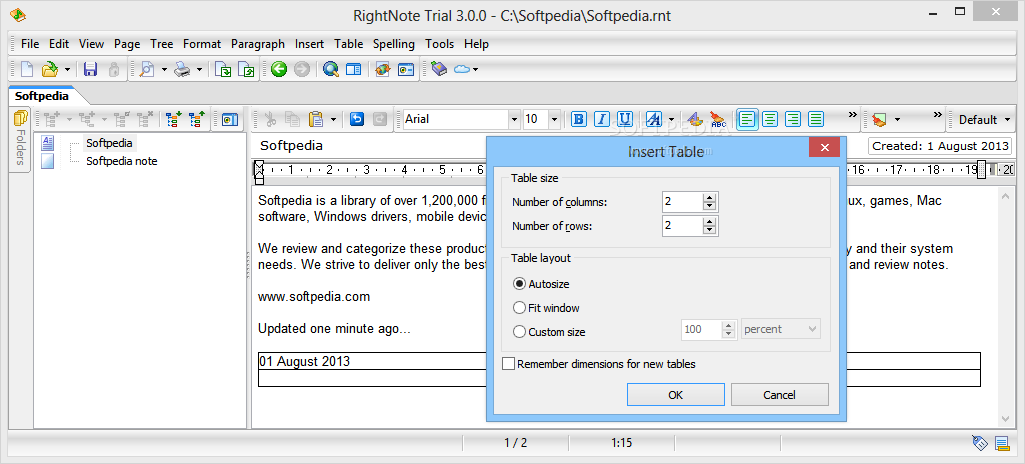Click Cancel in Insert Table dialog

[x=779, y=395]
